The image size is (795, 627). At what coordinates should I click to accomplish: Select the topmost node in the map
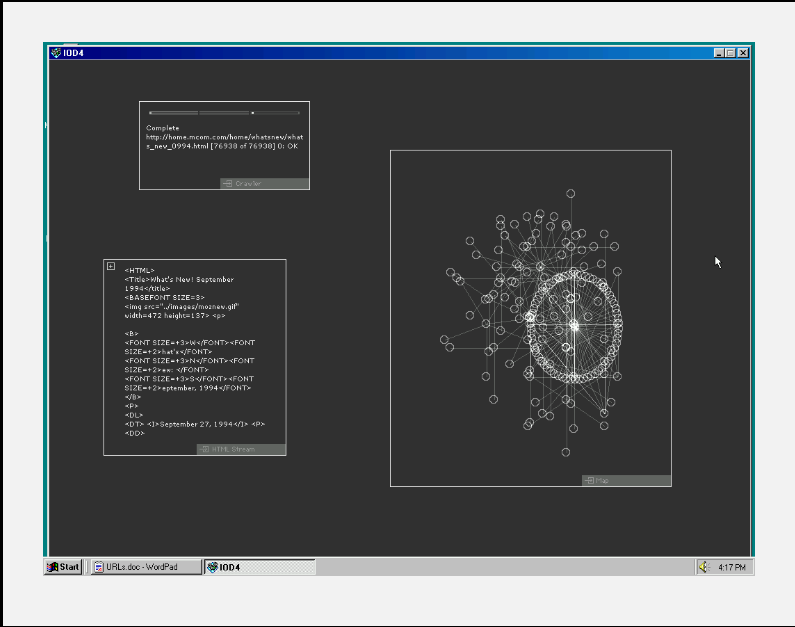570,193
